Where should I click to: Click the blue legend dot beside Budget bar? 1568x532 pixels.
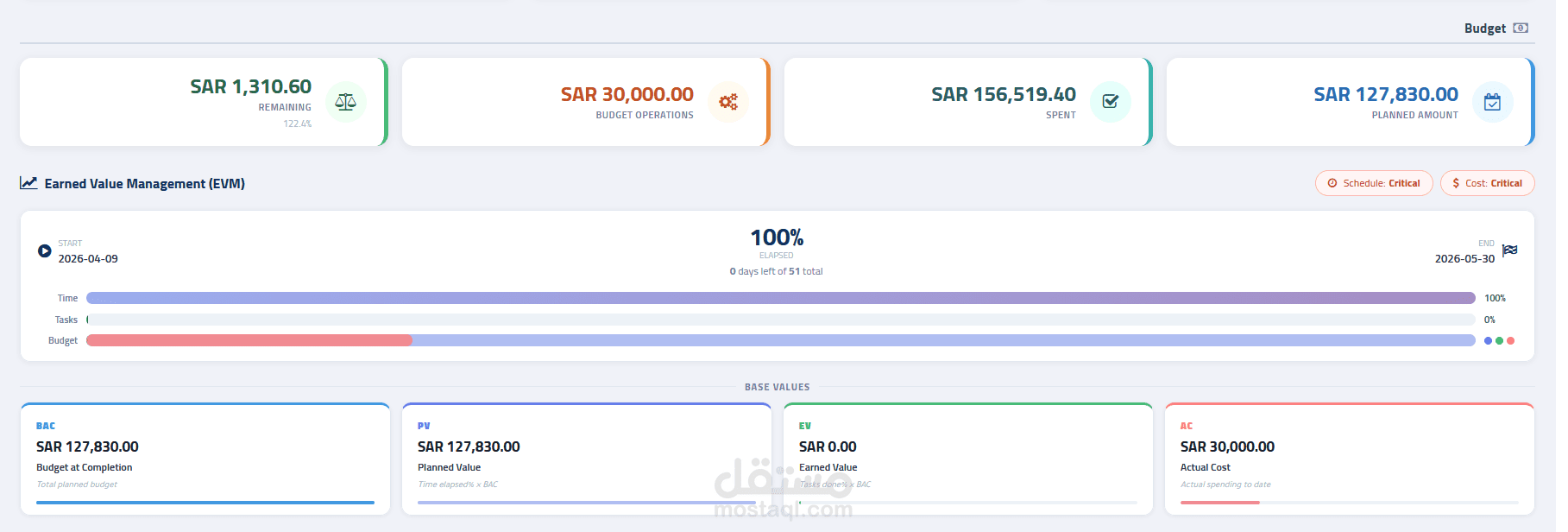click(x=1488, y=341)
